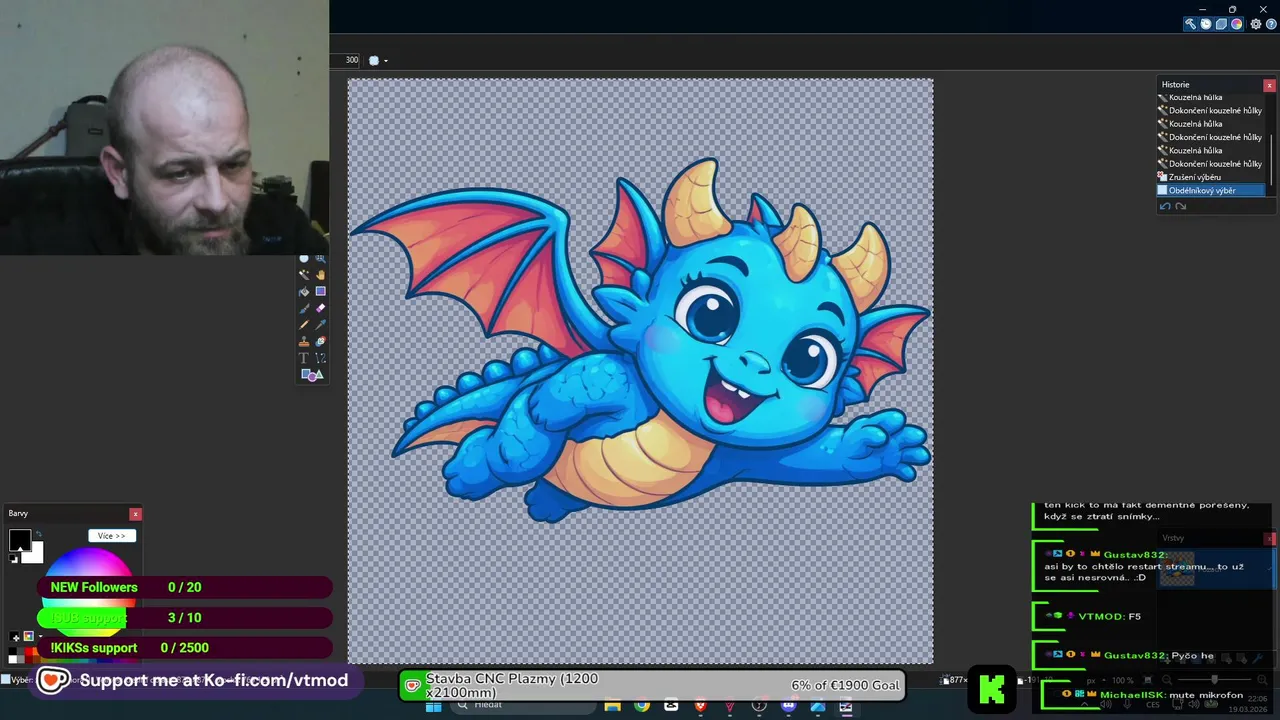Select the Gradient tool
This screenshot has width=1280, height=720.
coord(321,291)
